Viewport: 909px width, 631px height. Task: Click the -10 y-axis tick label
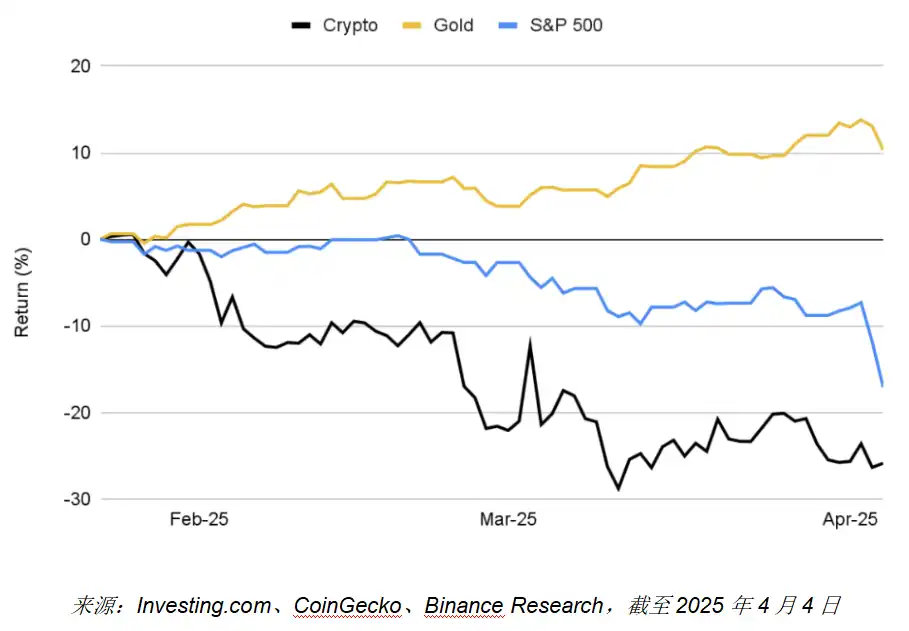click(x=77, y=326)
